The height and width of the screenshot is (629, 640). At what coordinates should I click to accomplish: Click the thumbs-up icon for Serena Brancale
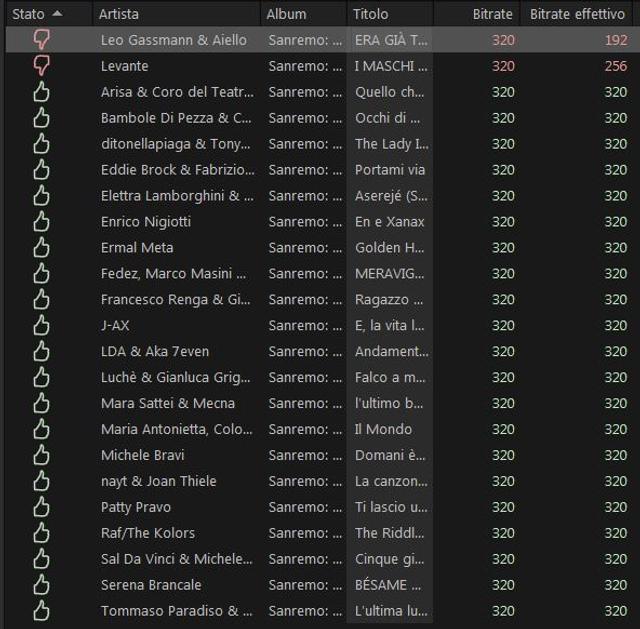click(x=41, y=585)
